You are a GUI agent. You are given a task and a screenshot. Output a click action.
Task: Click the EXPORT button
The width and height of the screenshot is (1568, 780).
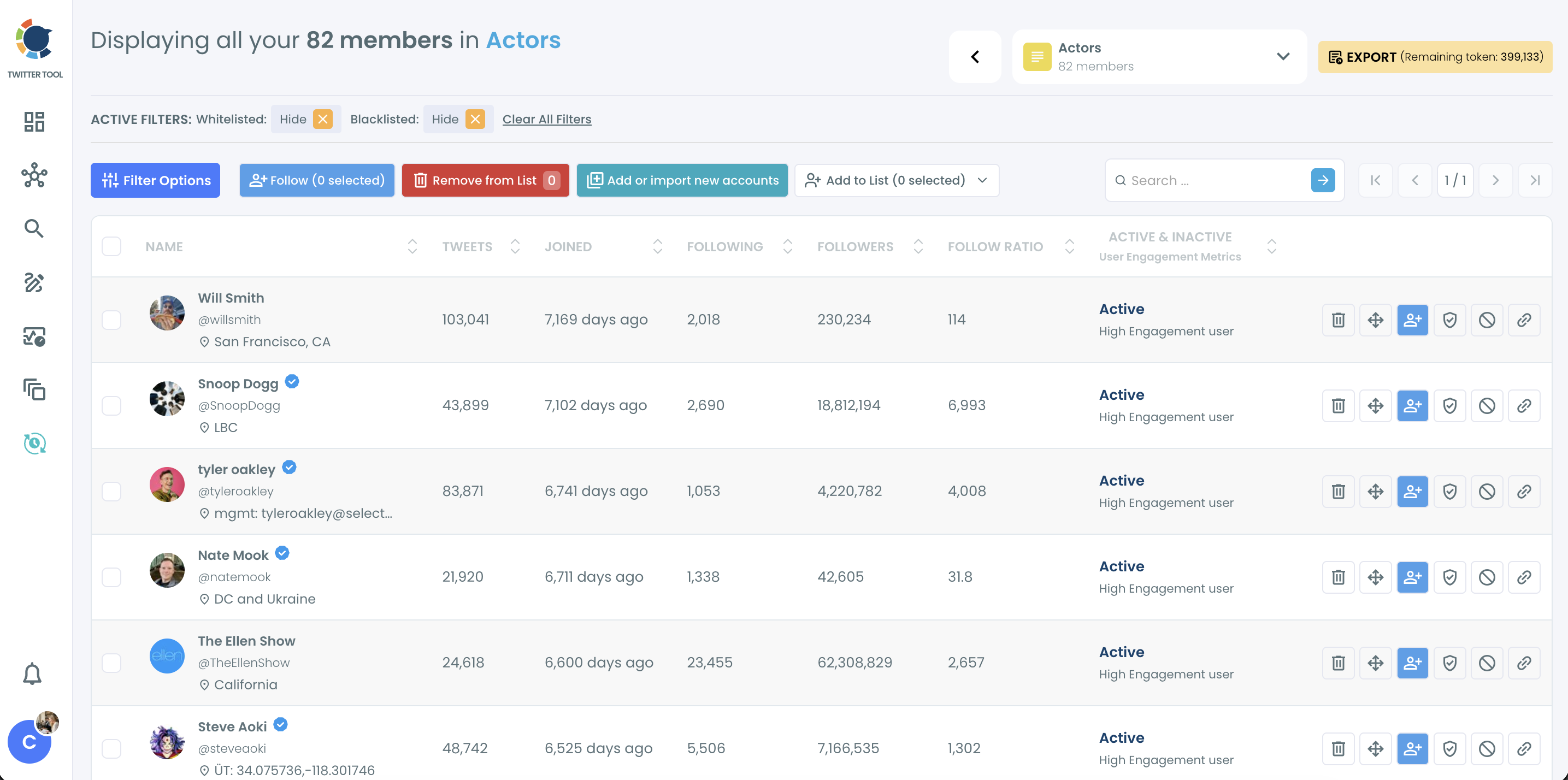(x=1435, y=57)
